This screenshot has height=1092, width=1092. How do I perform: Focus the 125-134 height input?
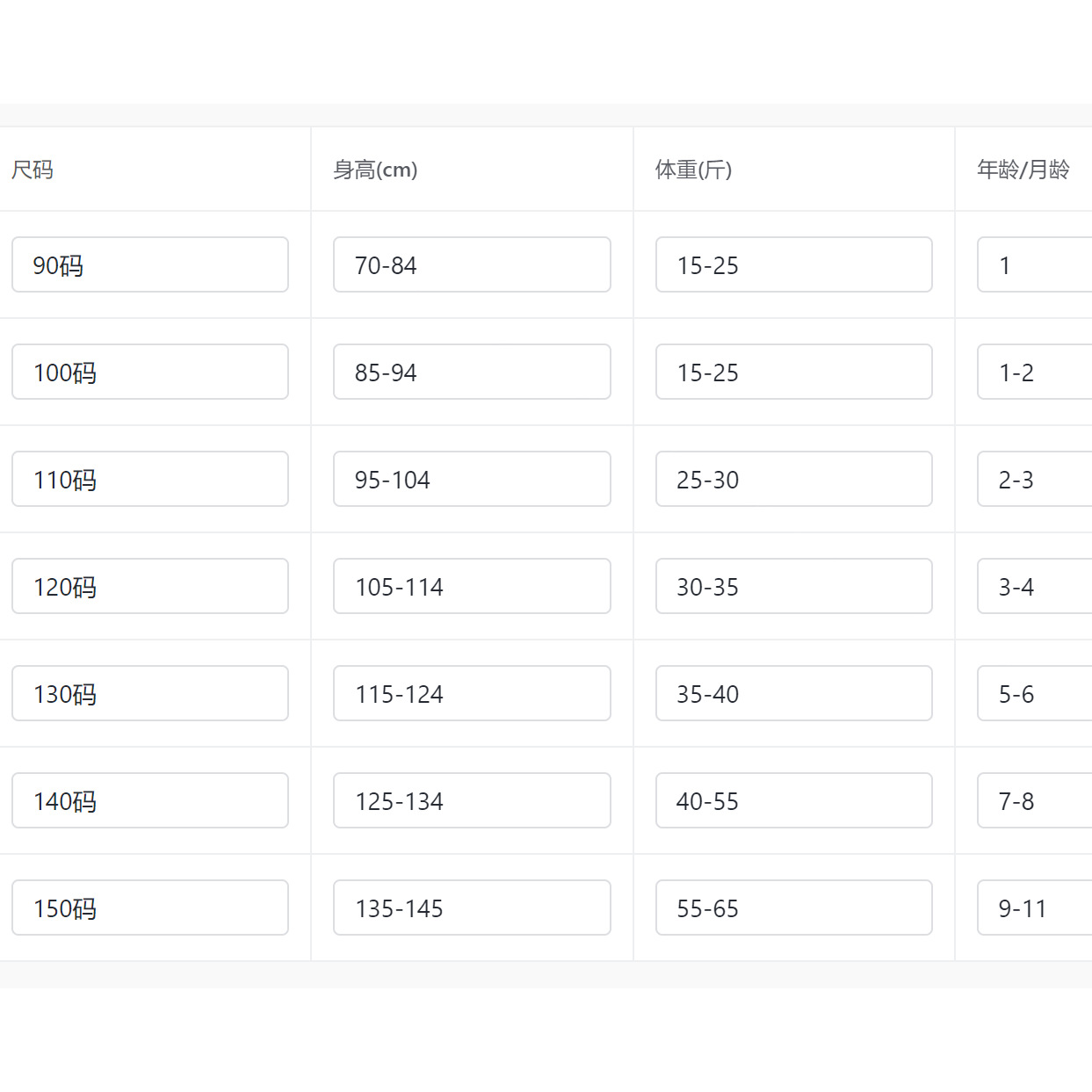[x=472, y=800]
